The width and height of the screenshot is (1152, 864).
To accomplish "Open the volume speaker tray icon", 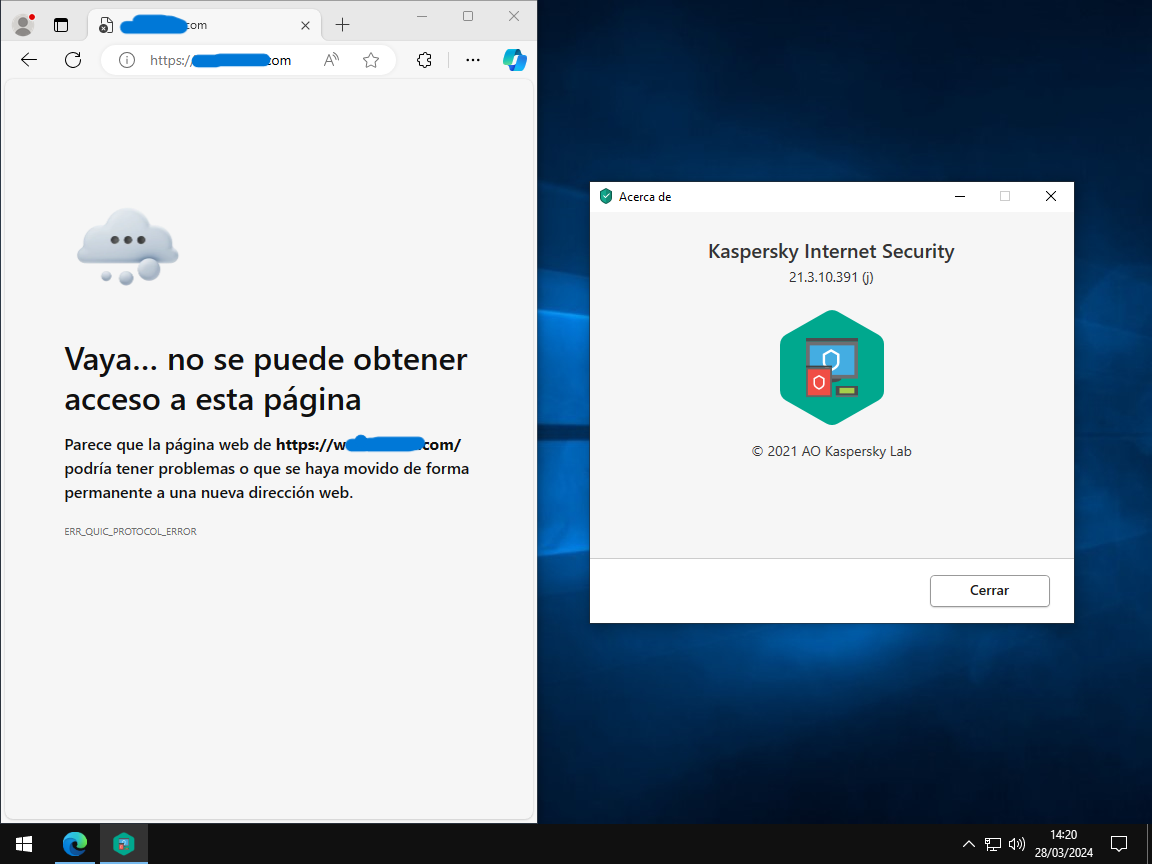I will pos(1017,844).
